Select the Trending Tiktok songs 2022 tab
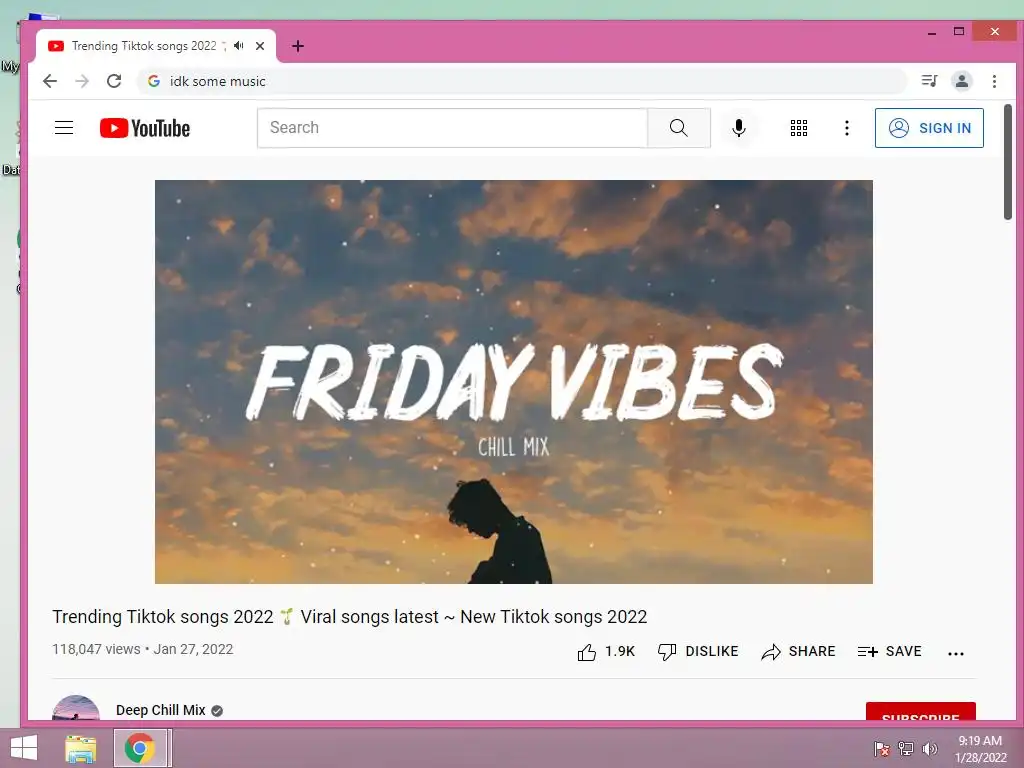The image size is (1024, 768). [x=155, y=46]
